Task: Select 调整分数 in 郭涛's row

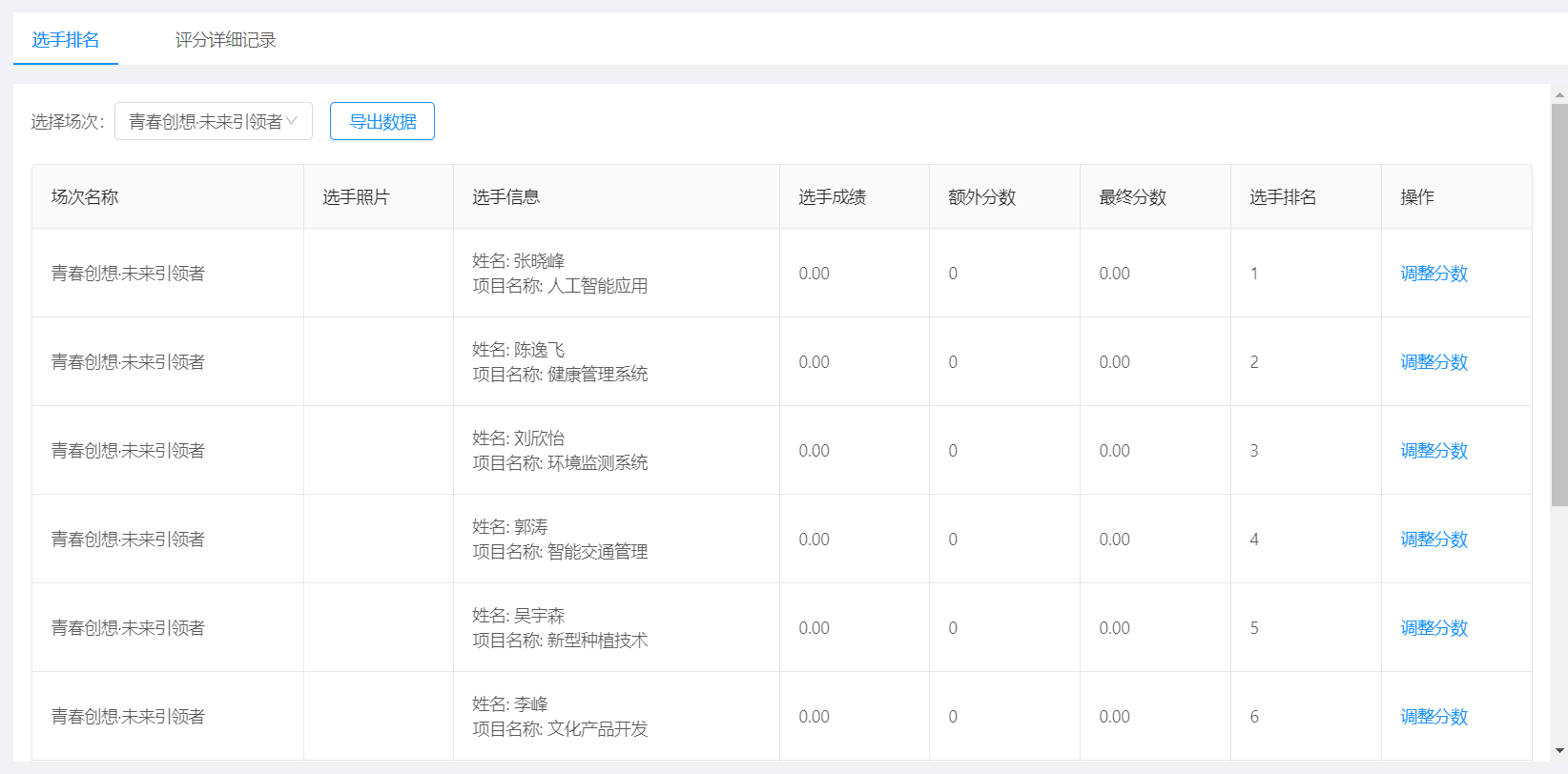Action: (1433, 540)
